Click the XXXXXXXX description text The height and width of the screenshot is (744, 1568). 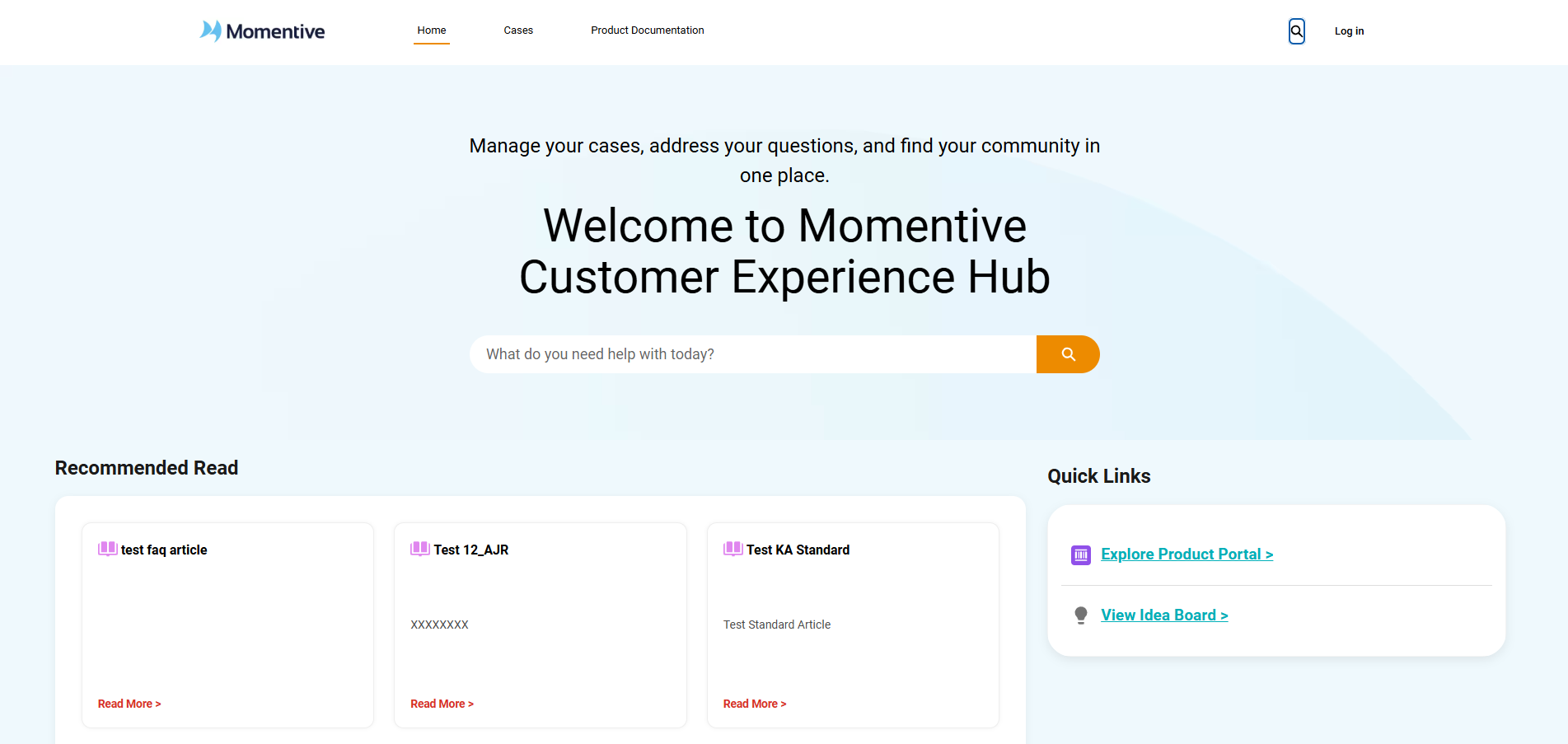(439, 625)
